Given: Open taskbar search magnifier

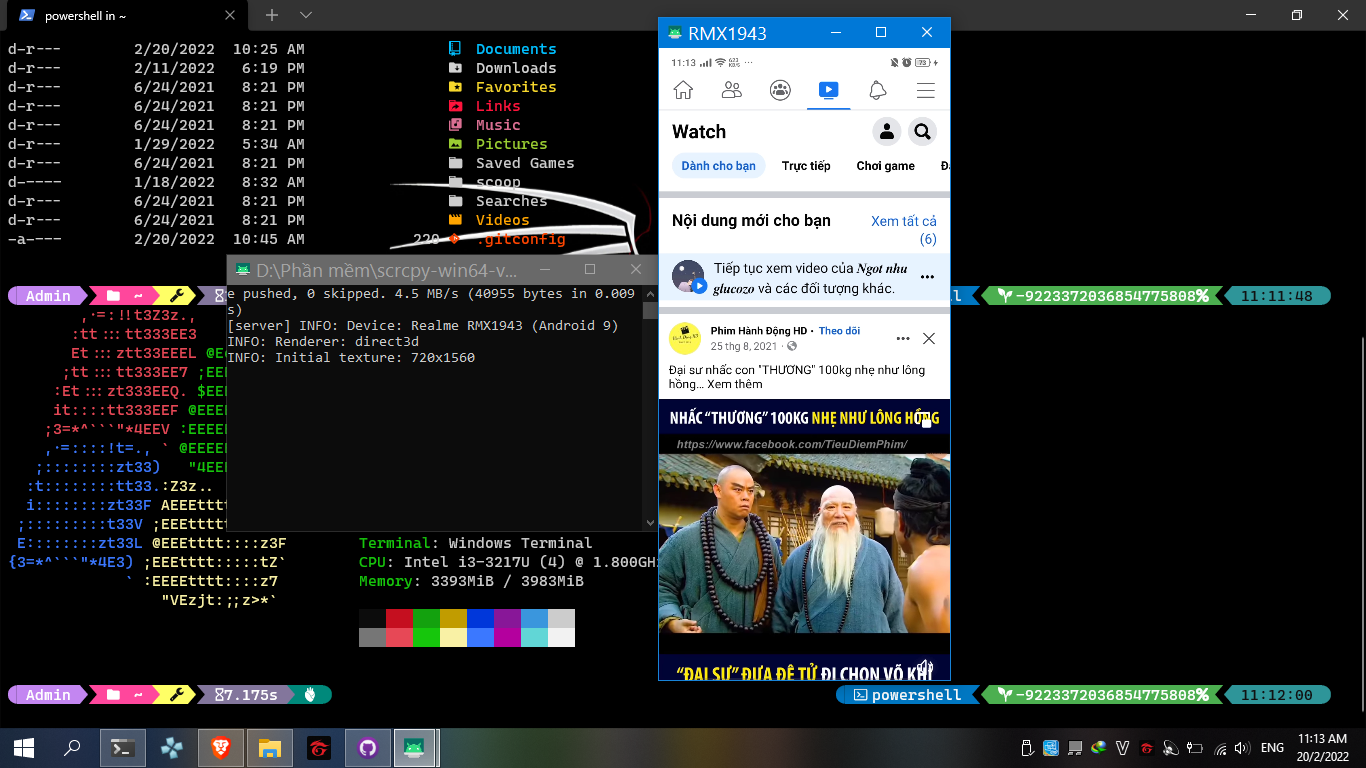Looking at the screenshot, I should (72, 747).
